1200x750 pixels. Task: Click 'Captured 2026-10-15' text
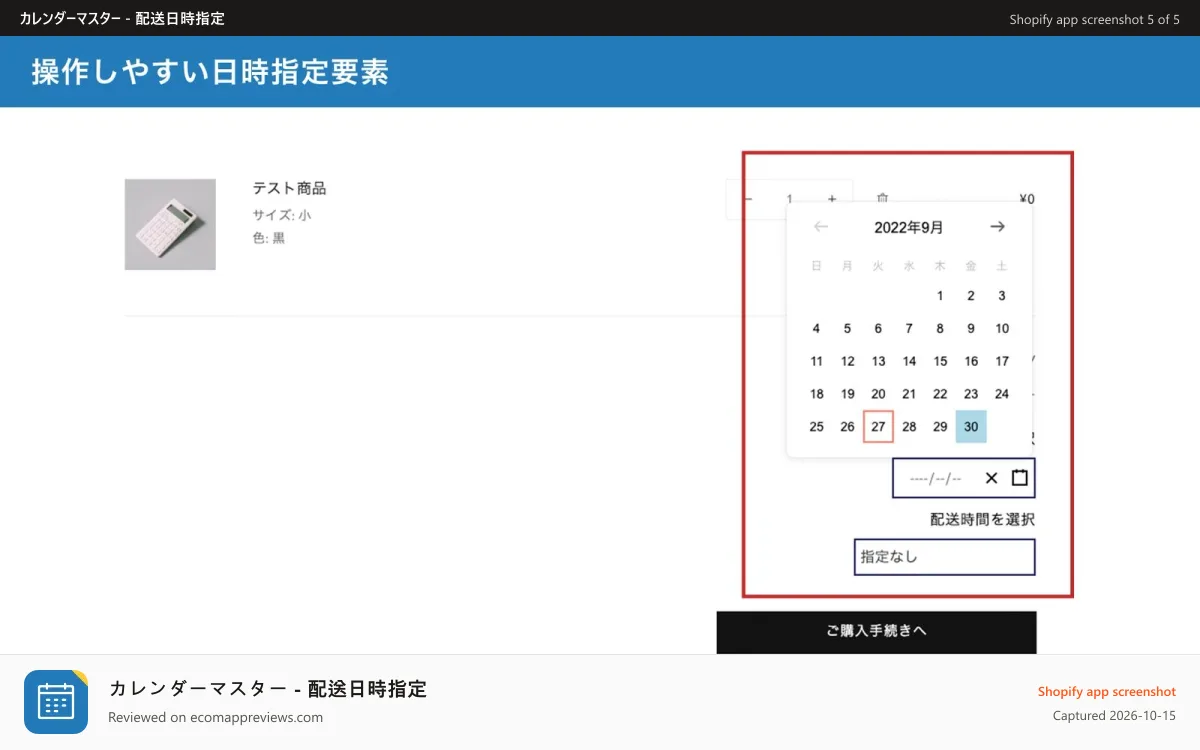[x=1114, y=716]
